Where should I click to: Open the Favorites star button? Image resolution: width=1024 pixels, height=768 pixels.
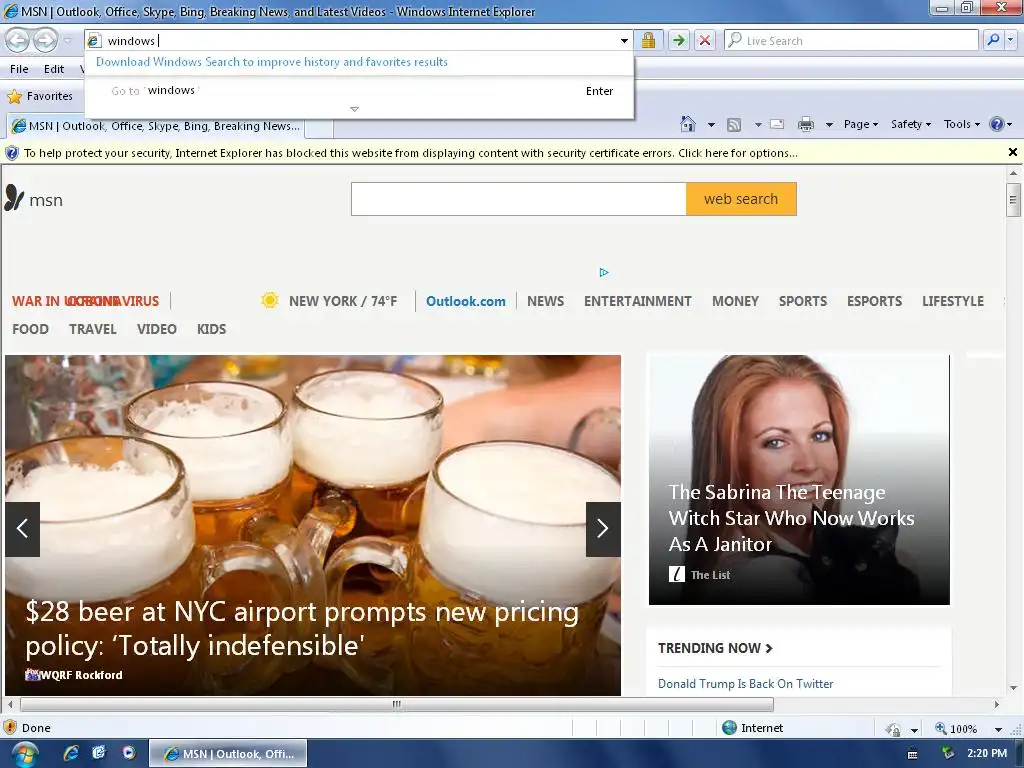(x=40, y=96)
